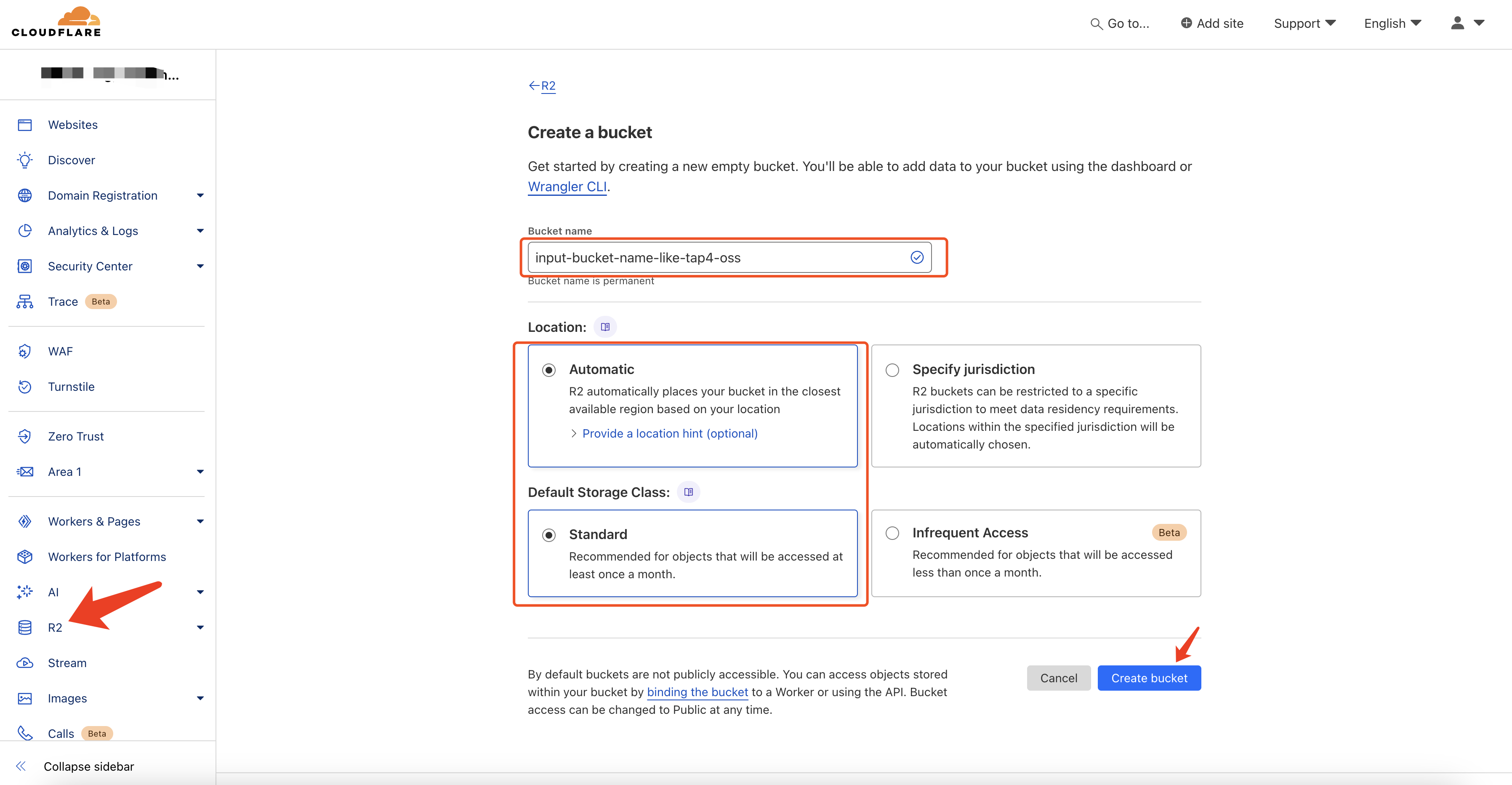Click the Cloudflare logo
Image resolution: width=1512 pixels, height=785 pixels.
click(56, 22)
